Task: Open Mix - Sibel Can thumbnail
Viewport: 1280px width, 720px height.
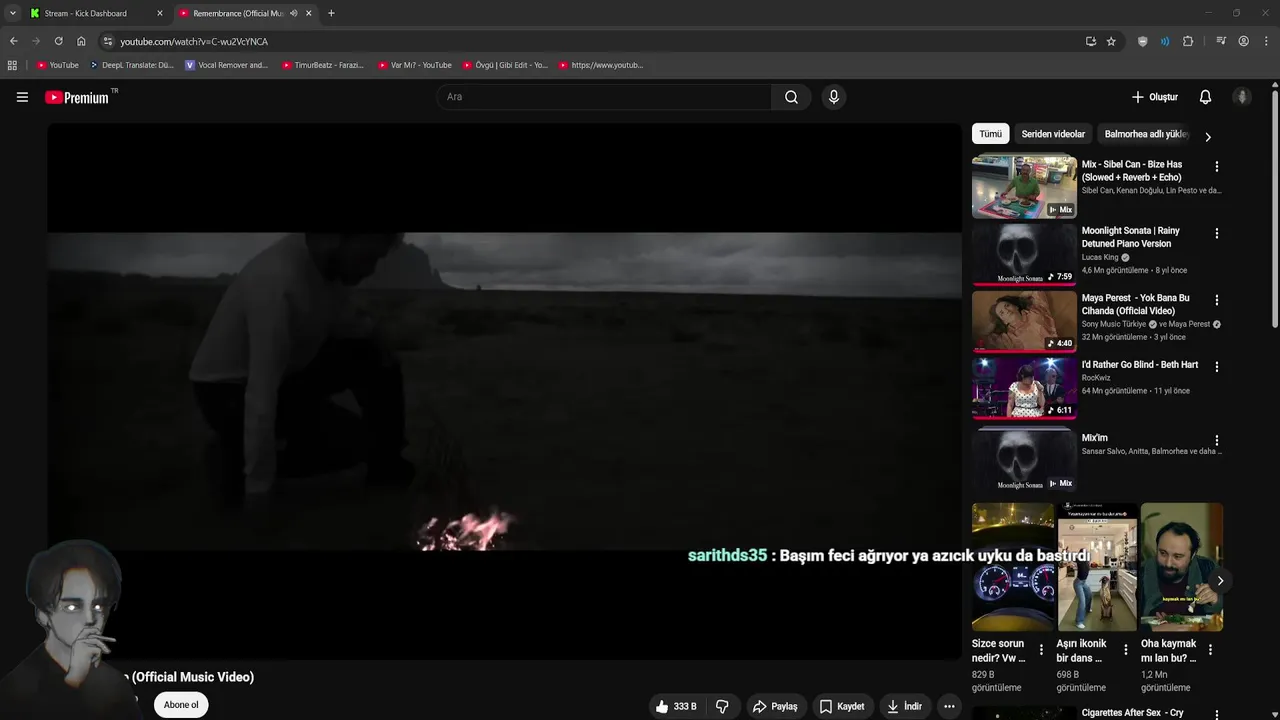Action: tap(1024, 186)
